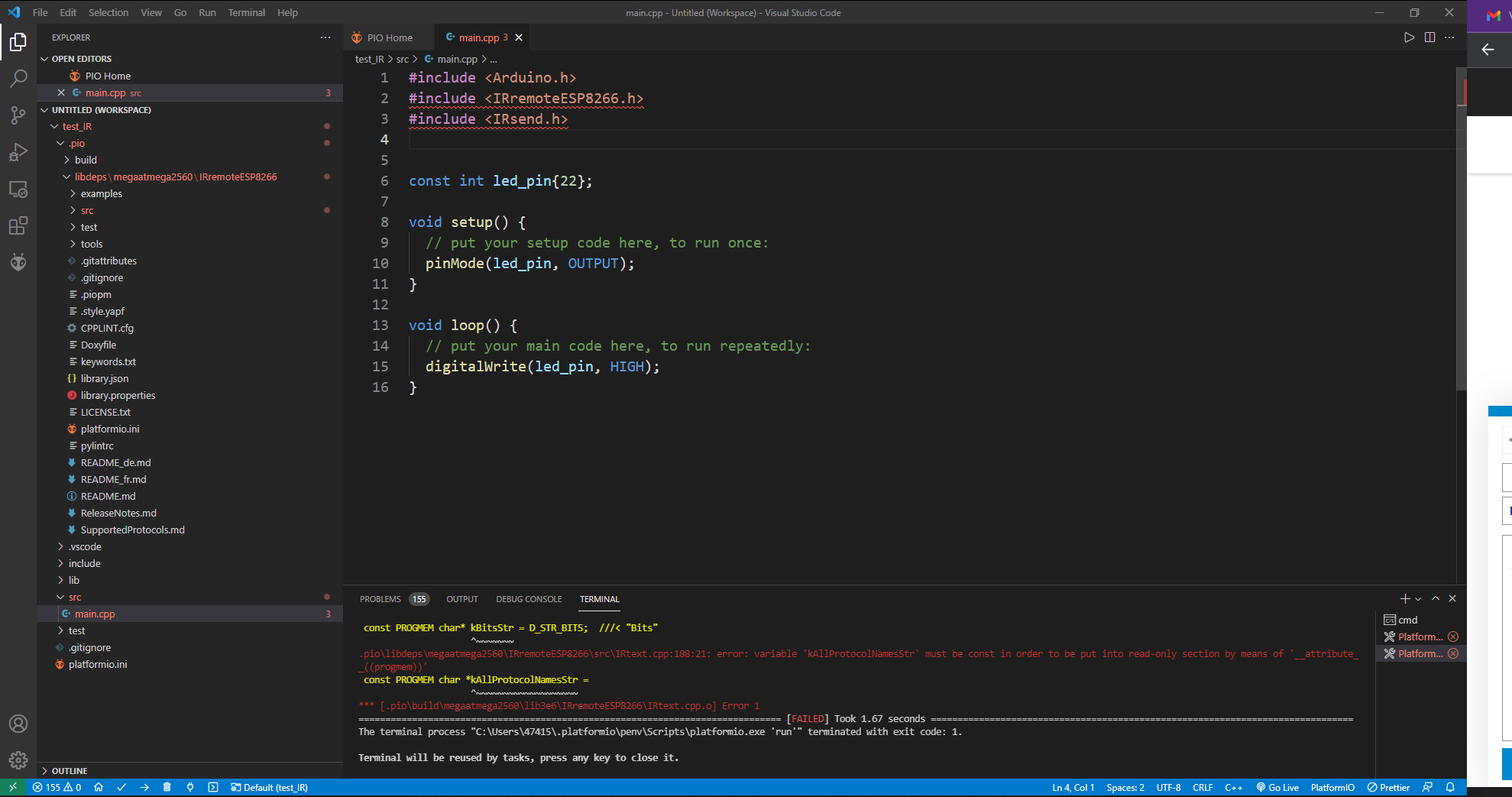Open the Manage gear menu
This screenshot has width=1512, height=797.
point(18,760)
